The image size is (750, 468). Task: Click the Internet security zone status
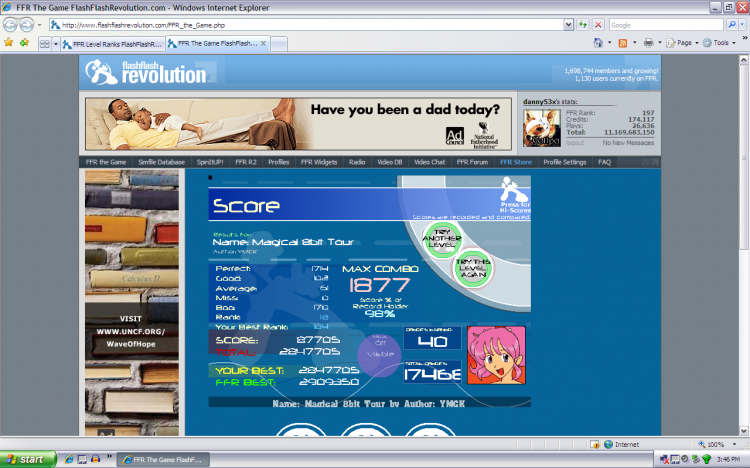(x=622, y=445)
